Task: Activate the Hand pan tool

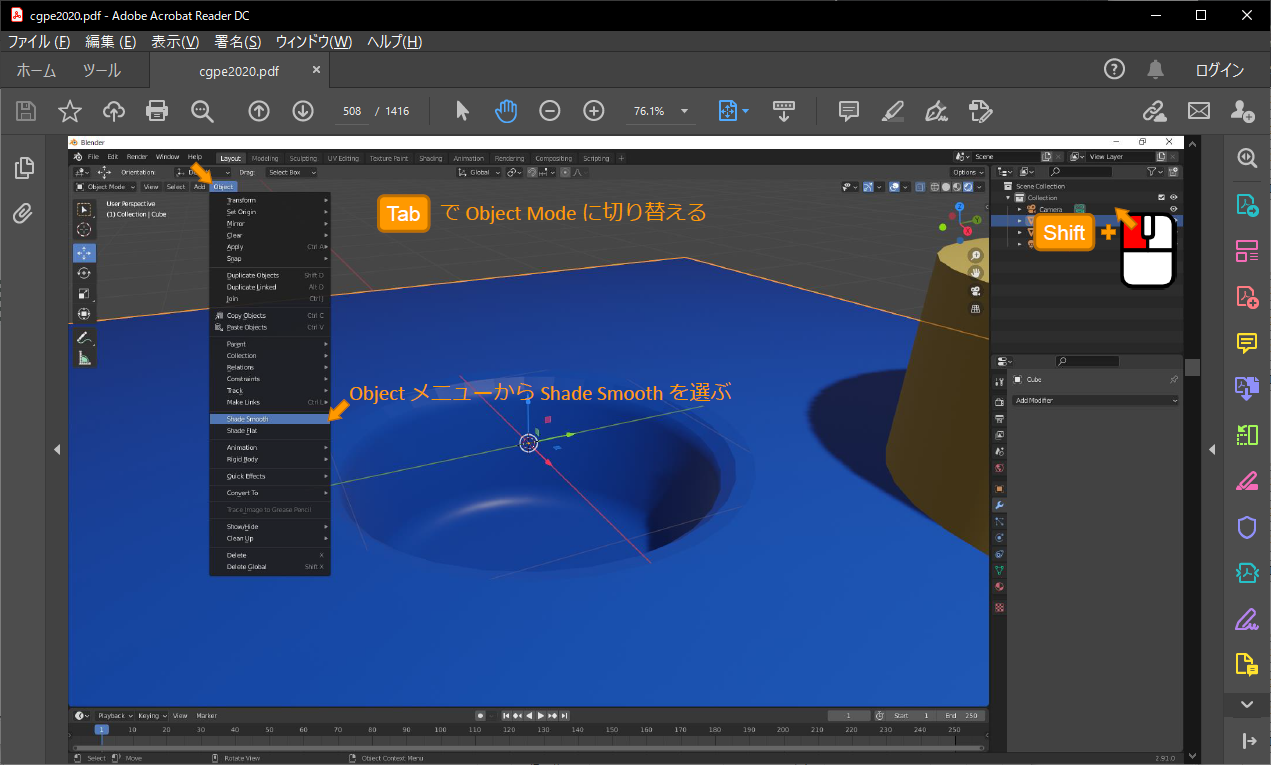Action: [x=506, y=111]
